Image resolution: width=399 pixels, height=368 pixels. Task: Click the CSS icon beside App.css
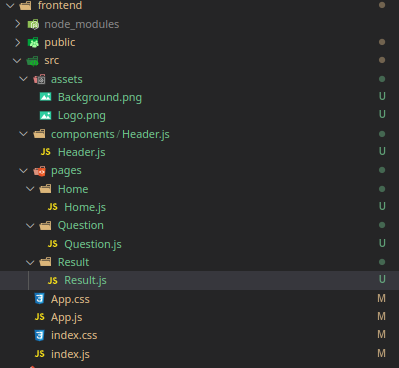click(39, 299)
